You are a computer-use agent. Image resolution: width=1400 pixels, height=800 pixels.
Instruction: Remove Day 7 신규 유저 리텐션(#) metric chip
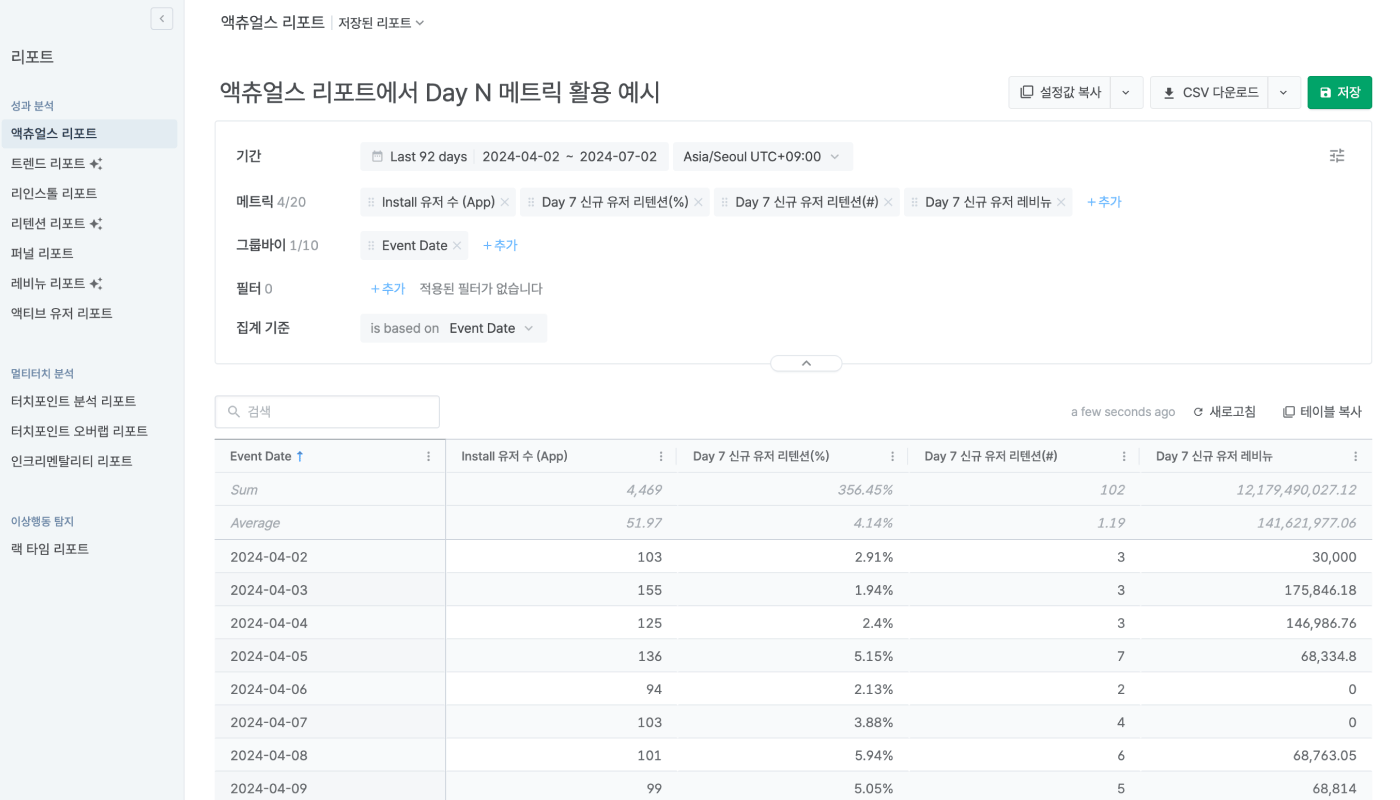click(888, 202)
